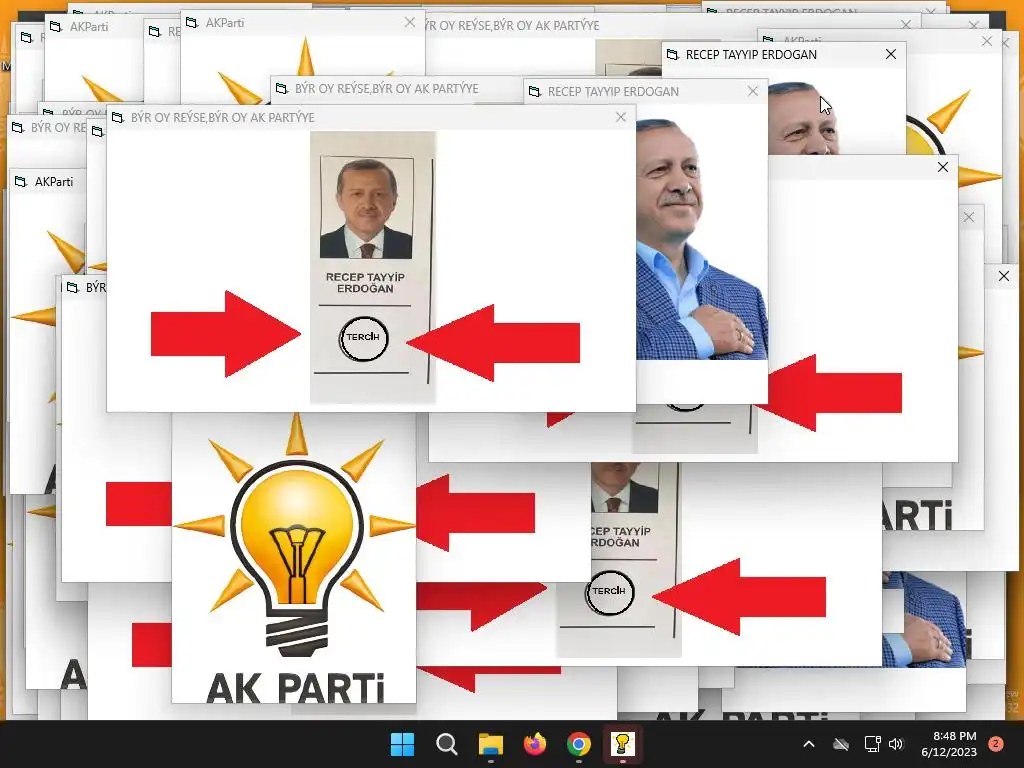Close the active black-titled RECEP TAYYIP ERDOGAN window
The height and width of the screenshot is (768, 1024).
click(891, 54)
